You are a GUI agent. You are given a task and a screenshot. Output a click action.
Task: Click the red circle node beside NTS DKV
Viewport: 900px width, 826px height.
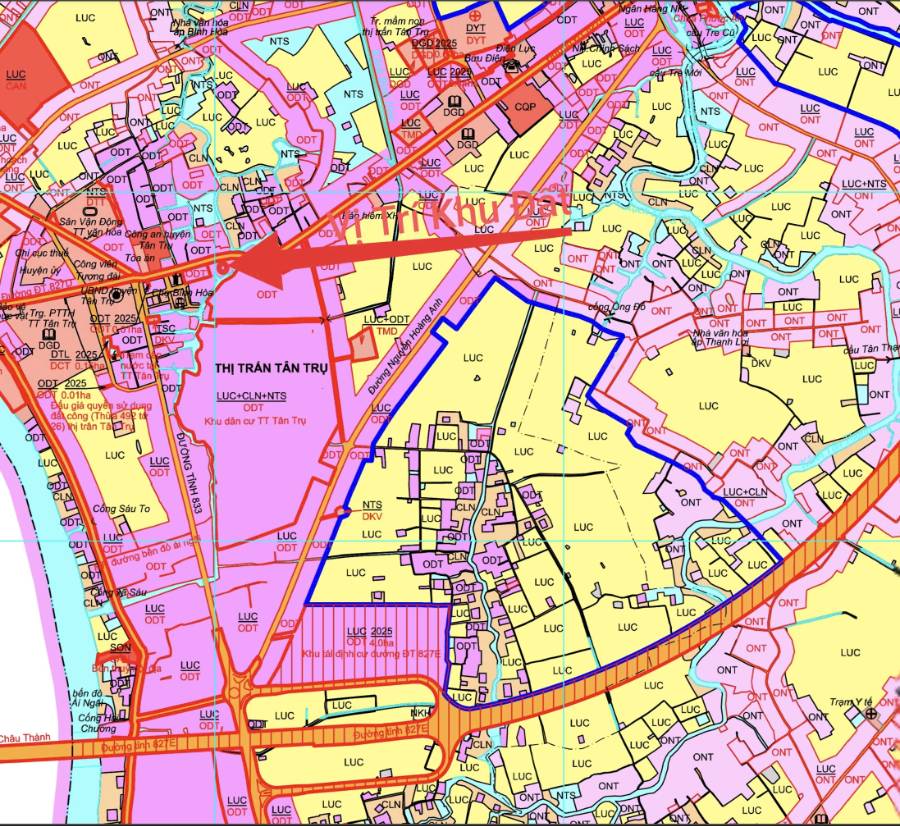(x=341, y=511)
